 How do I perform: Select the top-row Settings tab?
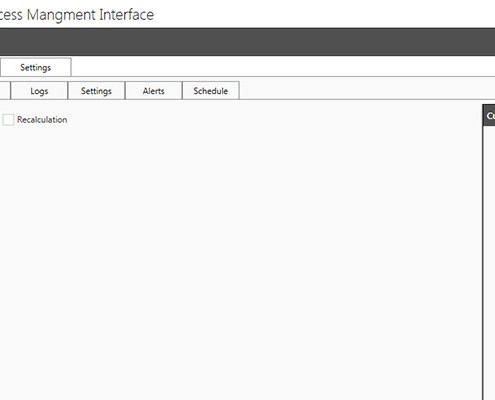click(x=36, y=67)
